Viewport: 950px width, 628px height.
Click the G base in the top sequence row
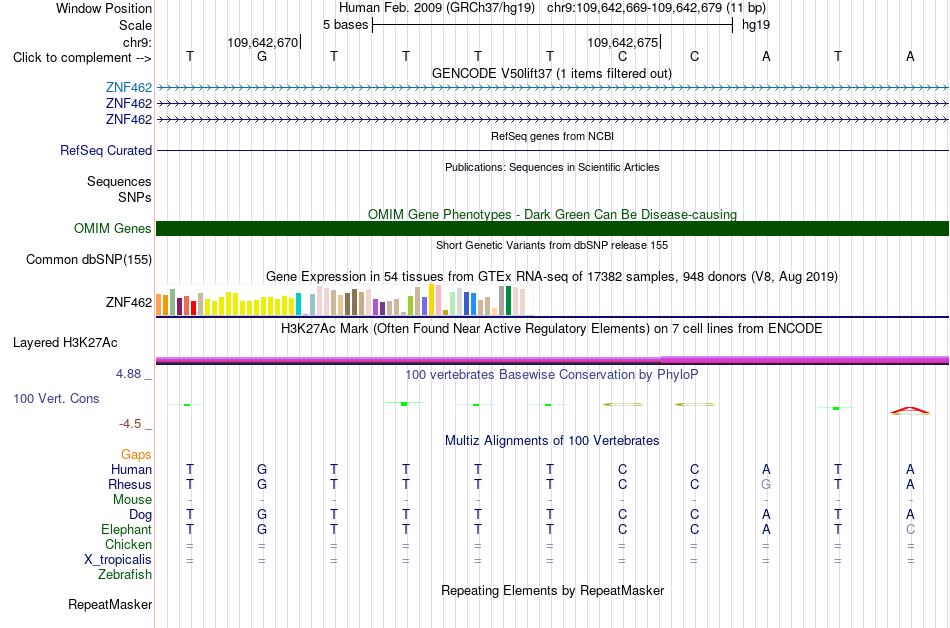262,56
